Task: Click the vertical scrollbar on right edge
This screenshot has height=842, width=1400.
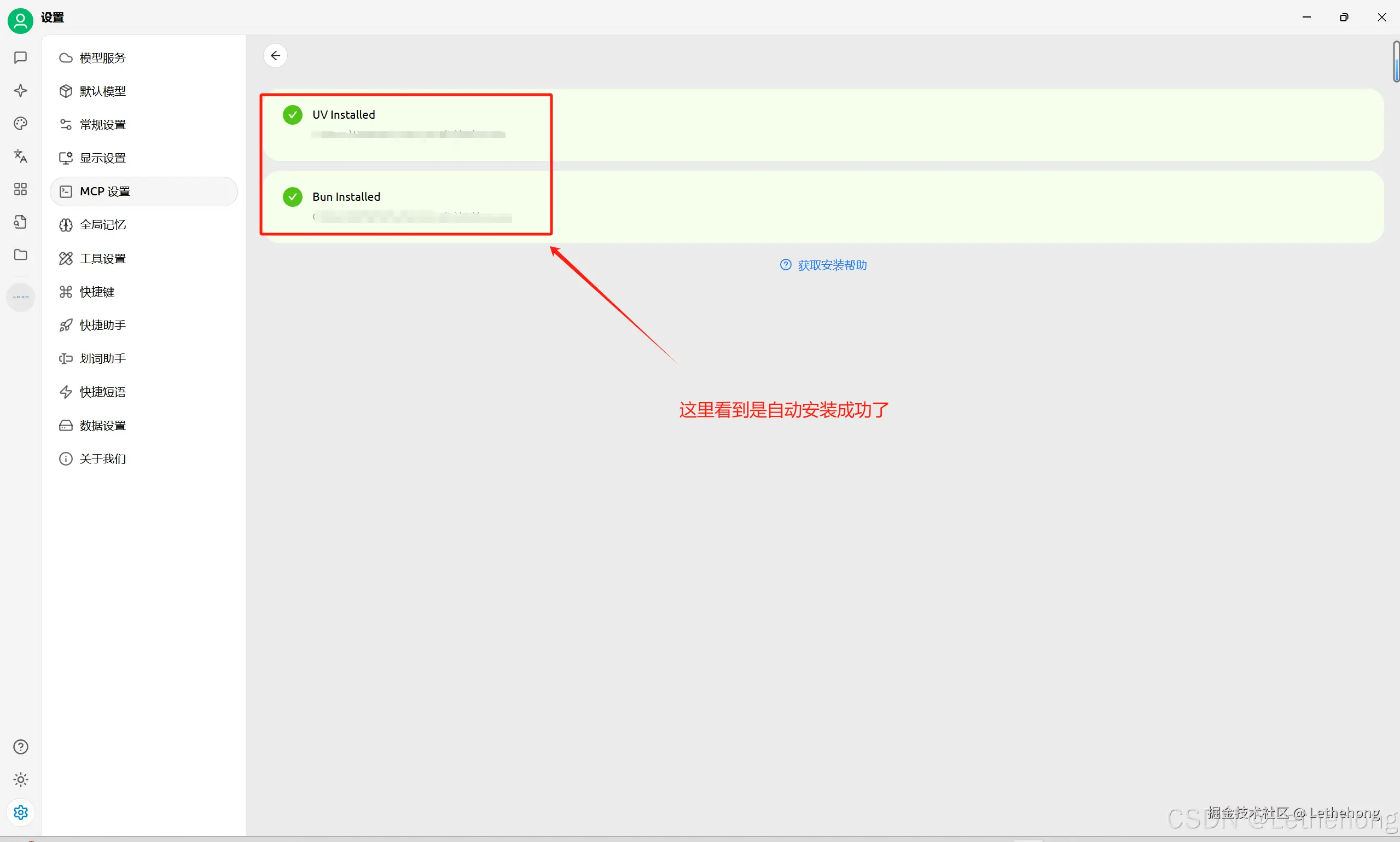Action: [x=1396, y=61]
